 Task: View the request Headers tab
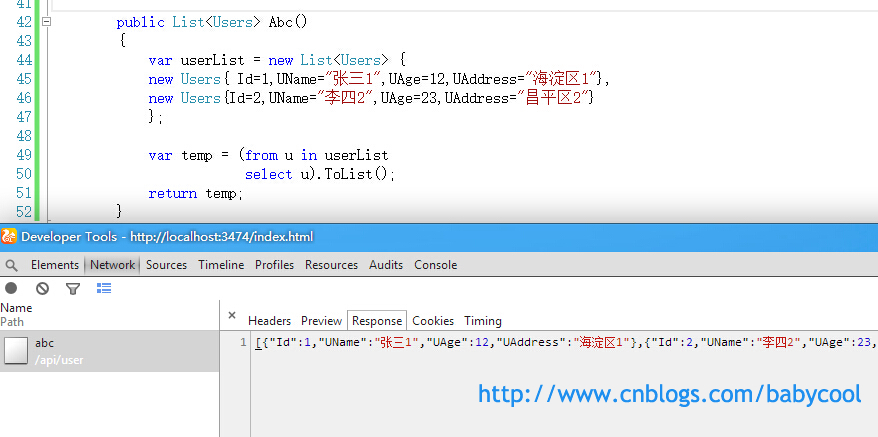[x=269, y=321]
